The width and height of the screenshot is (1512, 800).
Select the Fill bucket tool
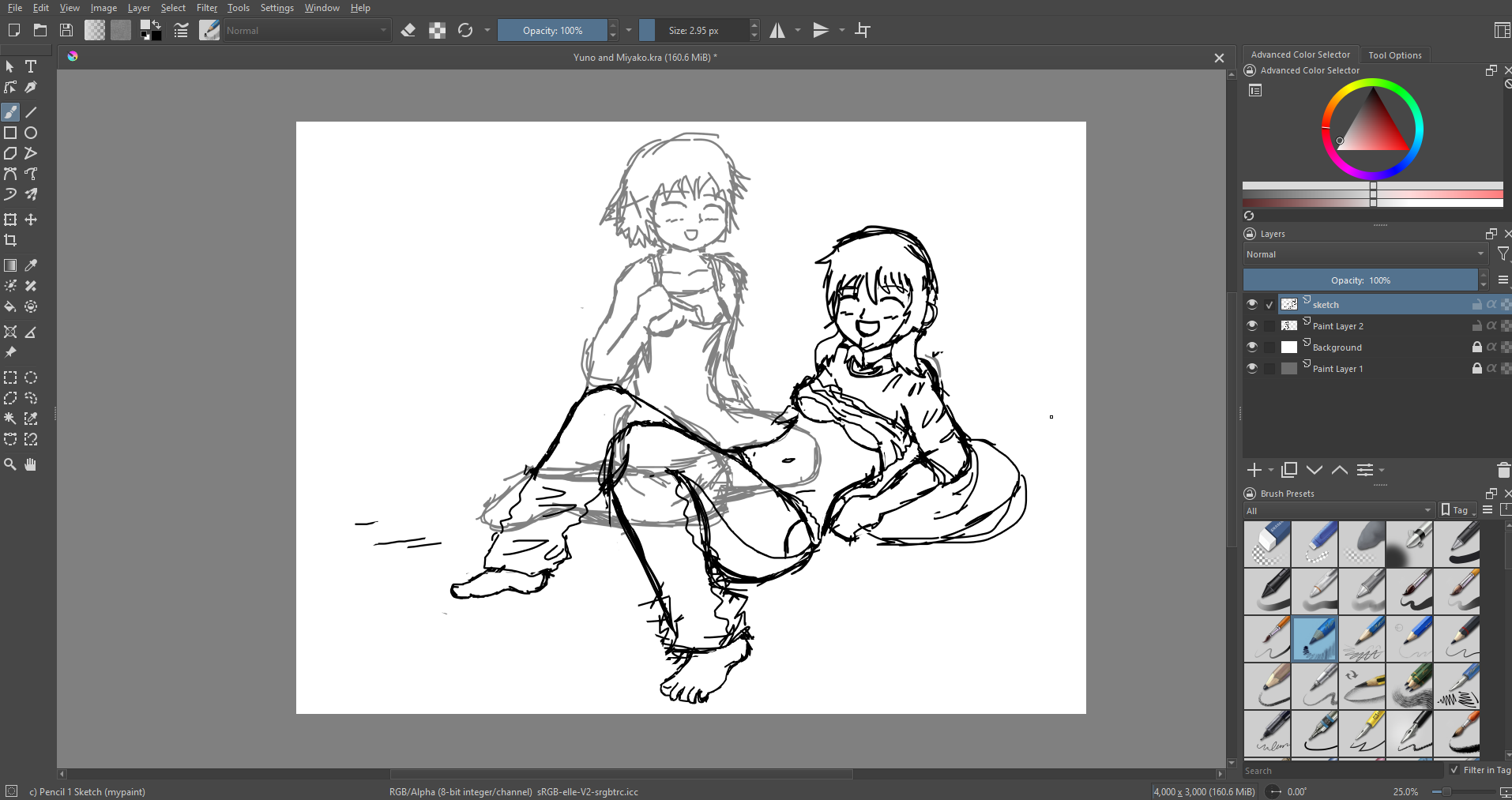coord(10,306)
